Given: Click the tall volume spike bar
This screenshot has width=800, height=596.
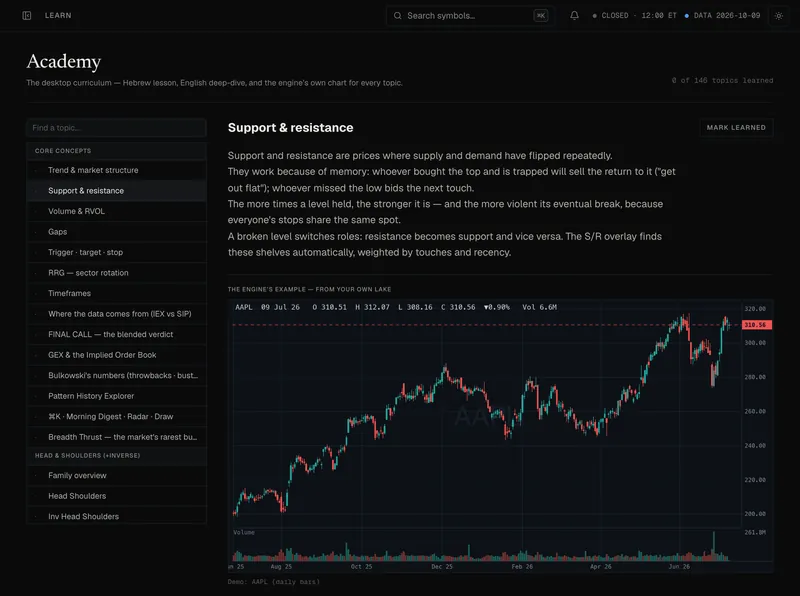Looking at the screenshot, I should pyautogui.click(x=714, y=546).
